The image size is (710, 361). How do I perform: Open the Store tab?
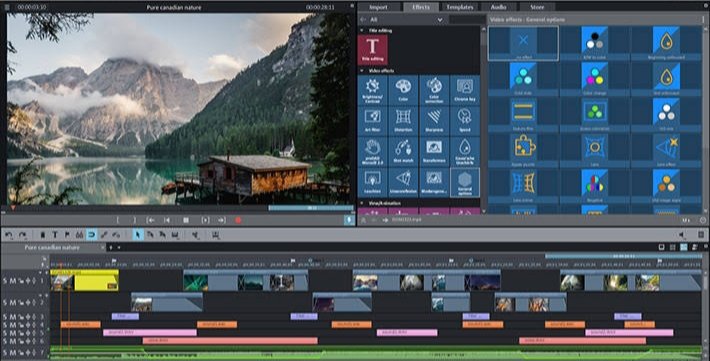537,7
